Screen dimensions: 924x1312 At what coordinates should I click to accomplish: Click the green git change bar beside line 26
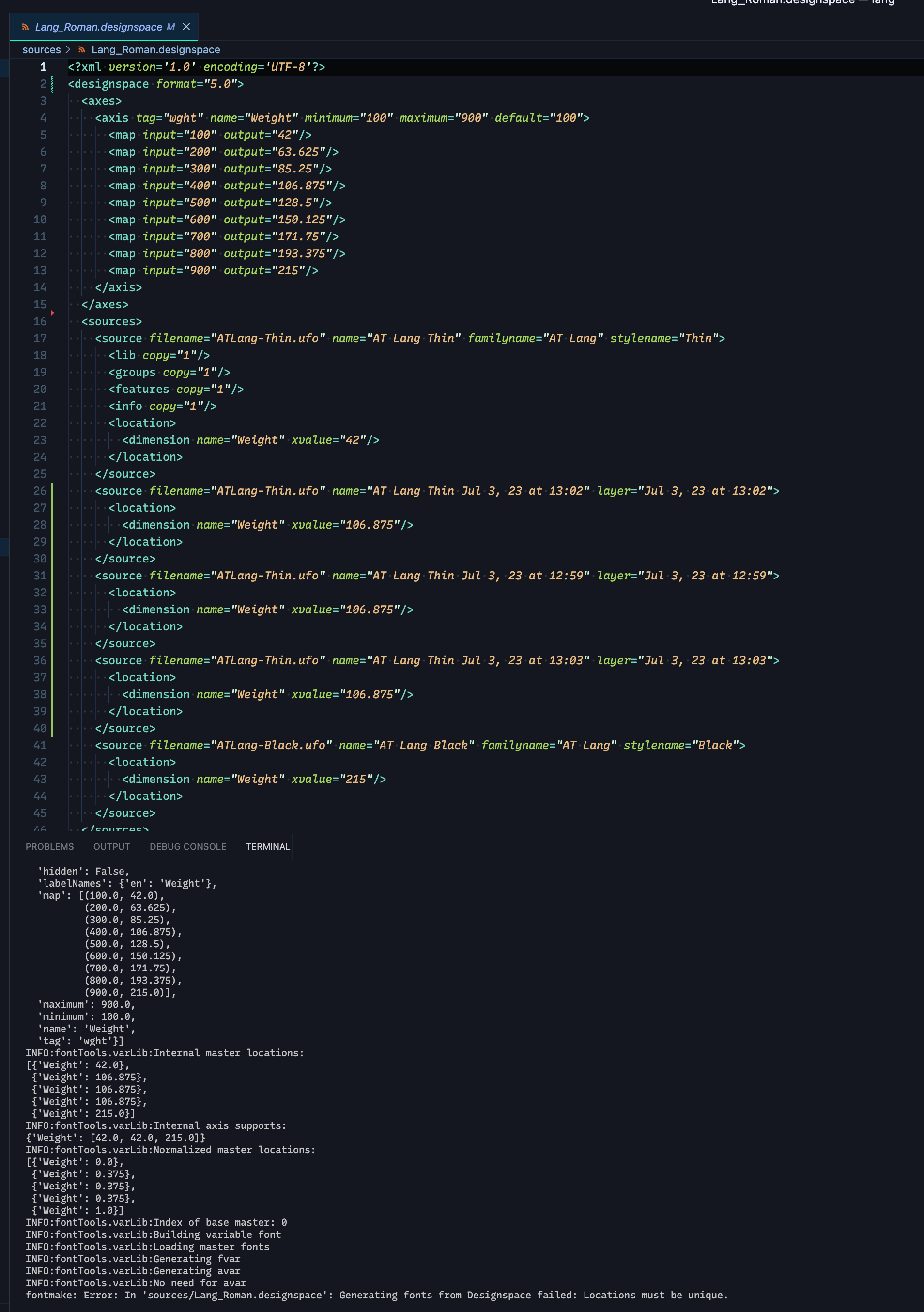[52, 490]
